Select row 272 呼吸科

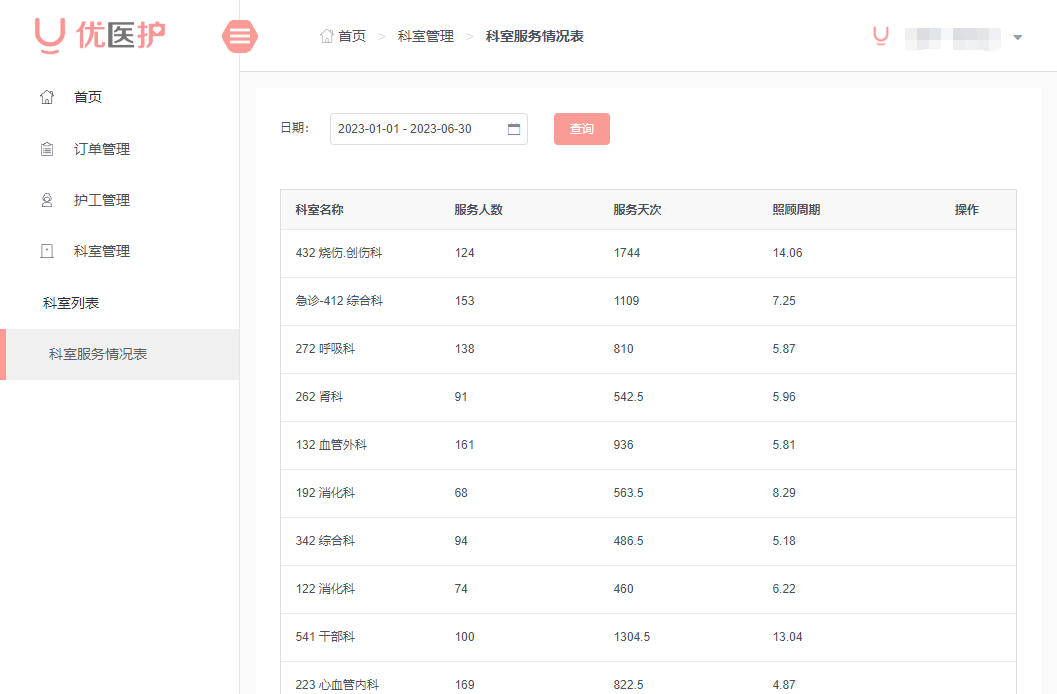click(648, 349)
